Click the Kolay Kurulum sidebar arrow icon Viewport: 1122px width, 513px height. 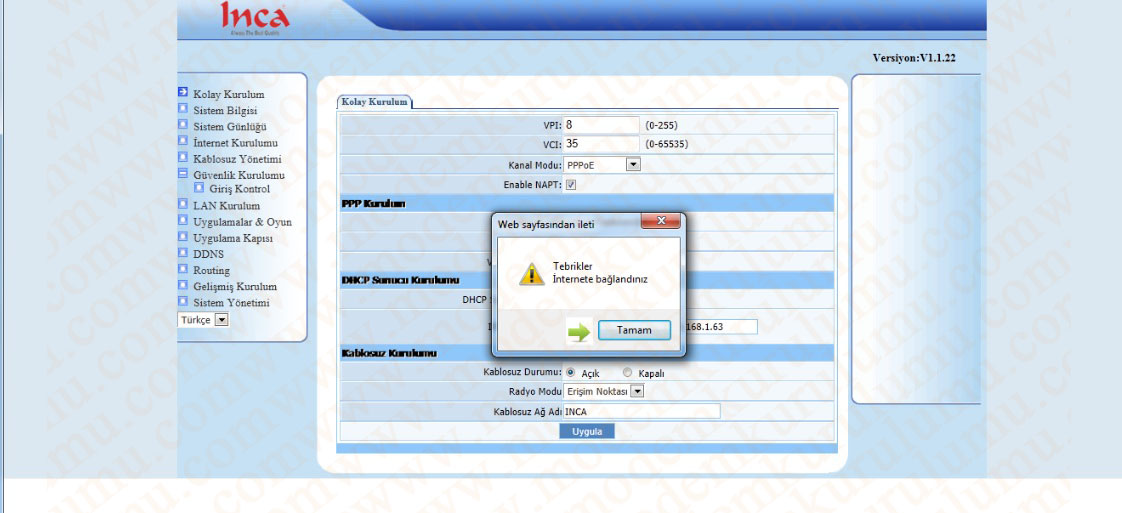pyautogui.click(x=182, y=92)
